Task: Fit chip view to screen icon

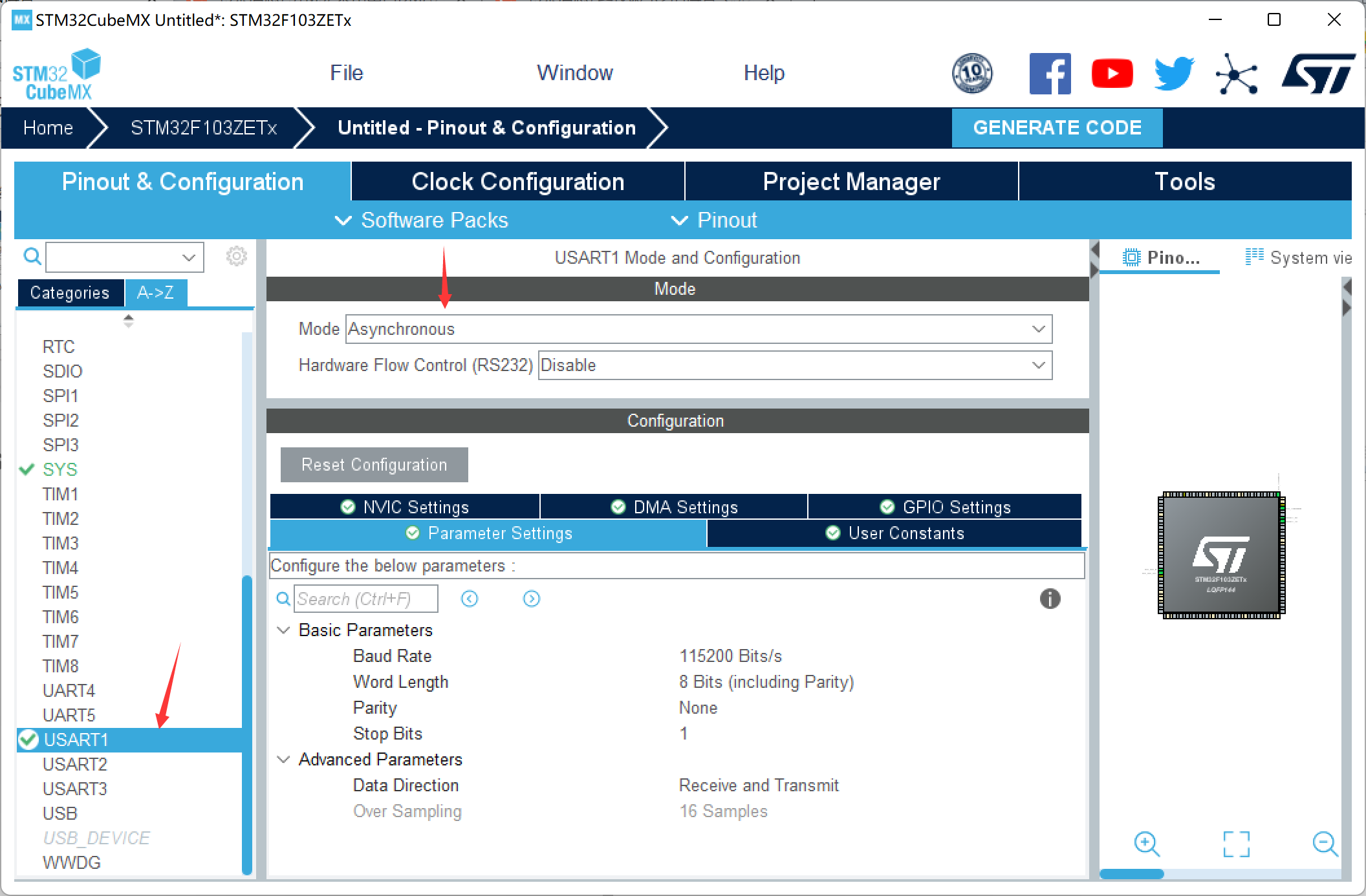Action: (1236, 844)
